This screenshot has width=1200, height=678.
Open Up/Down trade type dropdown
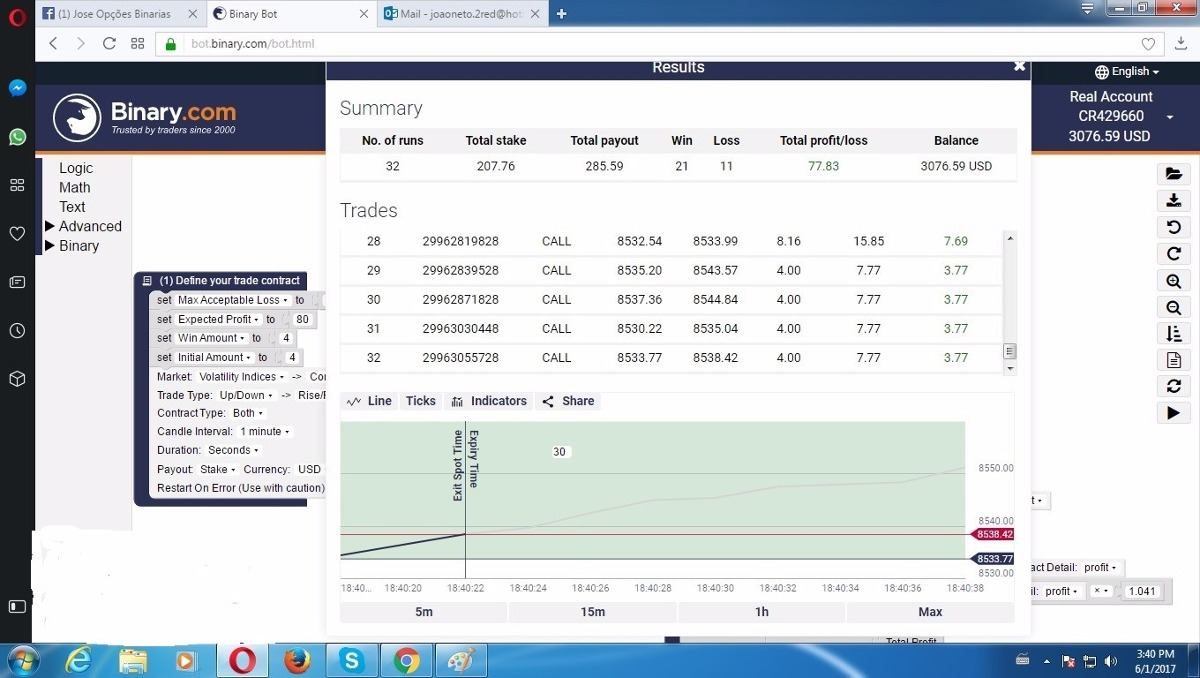tap(245, 396)
